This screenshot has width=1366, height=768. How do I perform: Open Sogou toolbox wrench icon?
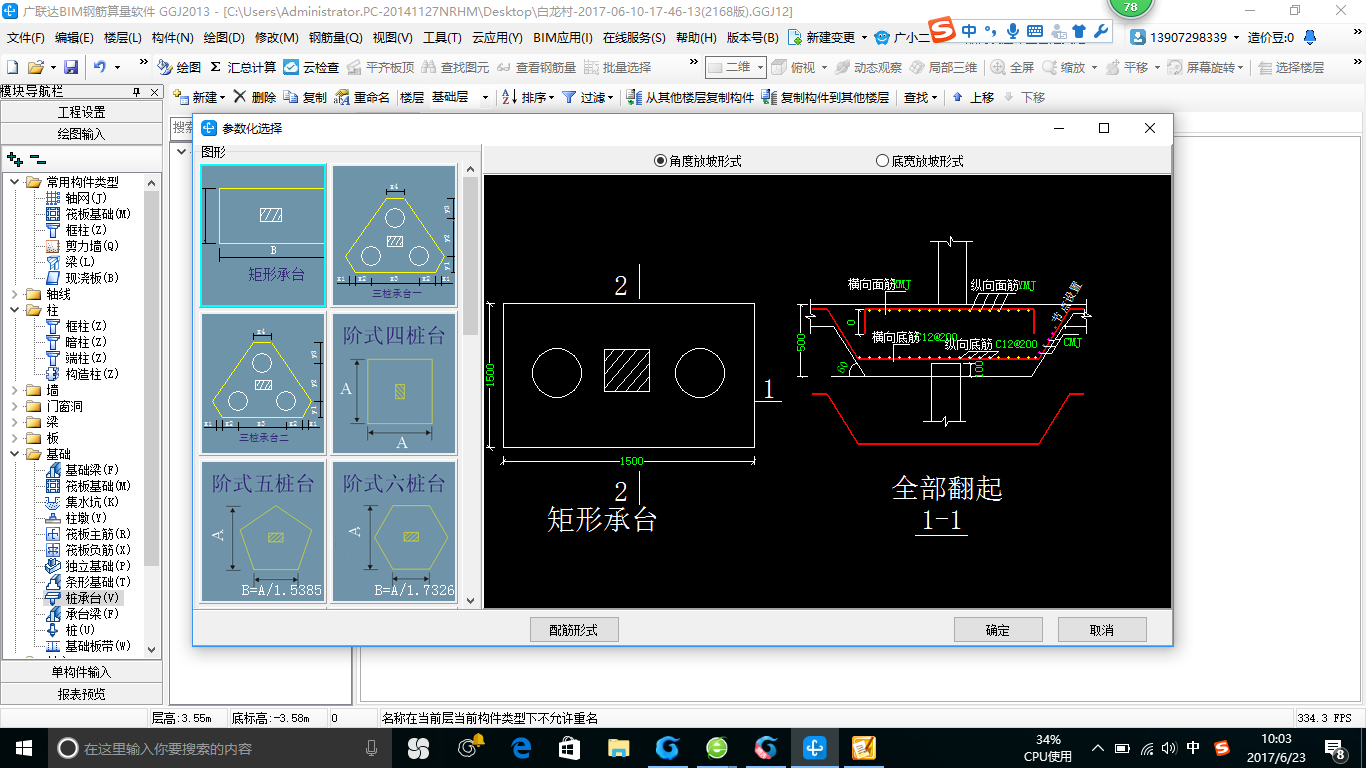click(1101, 31)
